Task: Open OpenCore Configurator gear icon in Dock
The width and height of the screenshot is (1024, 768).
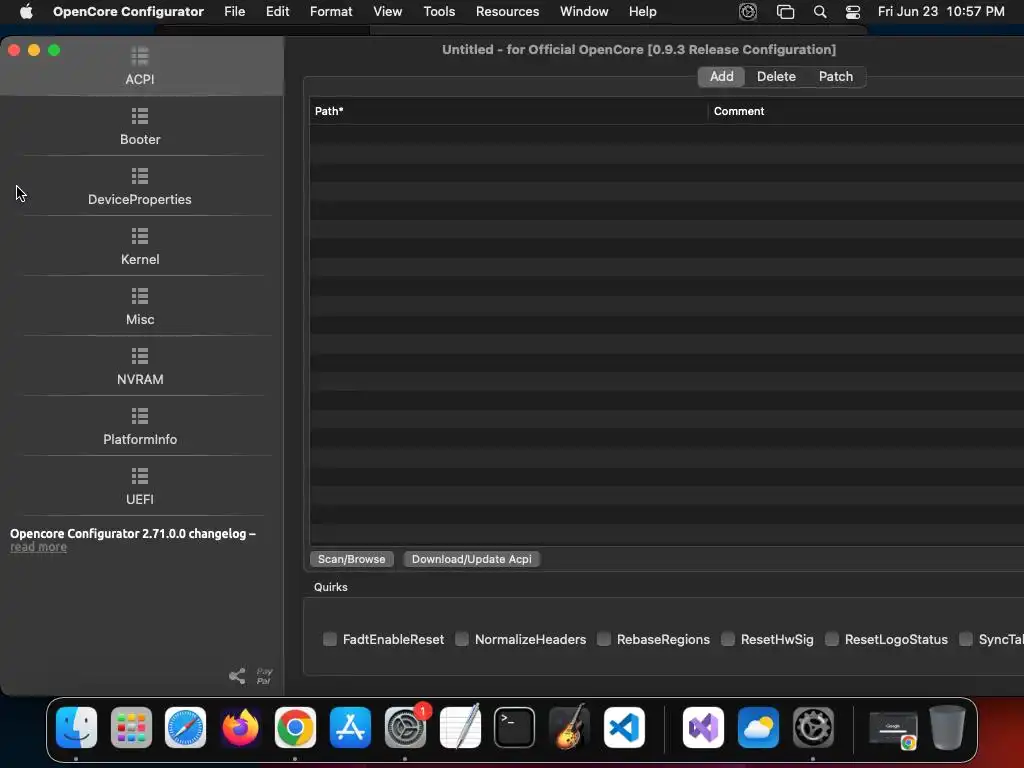Action: click(x=813, y=728)
